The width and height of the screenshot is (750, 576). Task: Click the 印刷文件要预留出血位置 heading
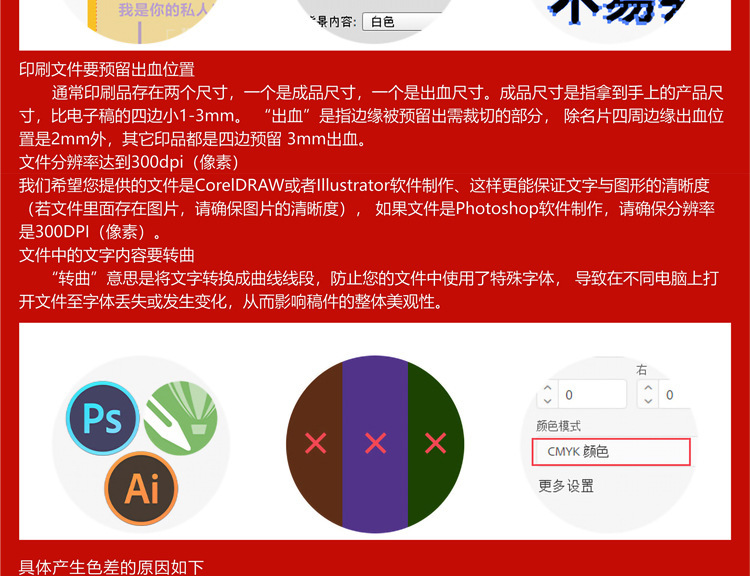[x=107, y=70]
